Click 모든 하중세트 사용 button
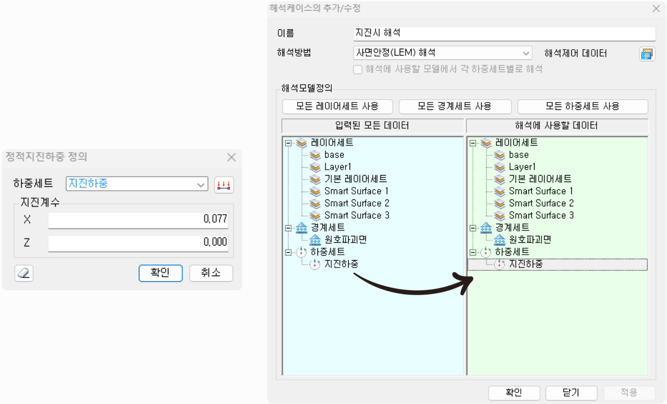 pyautogui.click(x=583, y=106)
